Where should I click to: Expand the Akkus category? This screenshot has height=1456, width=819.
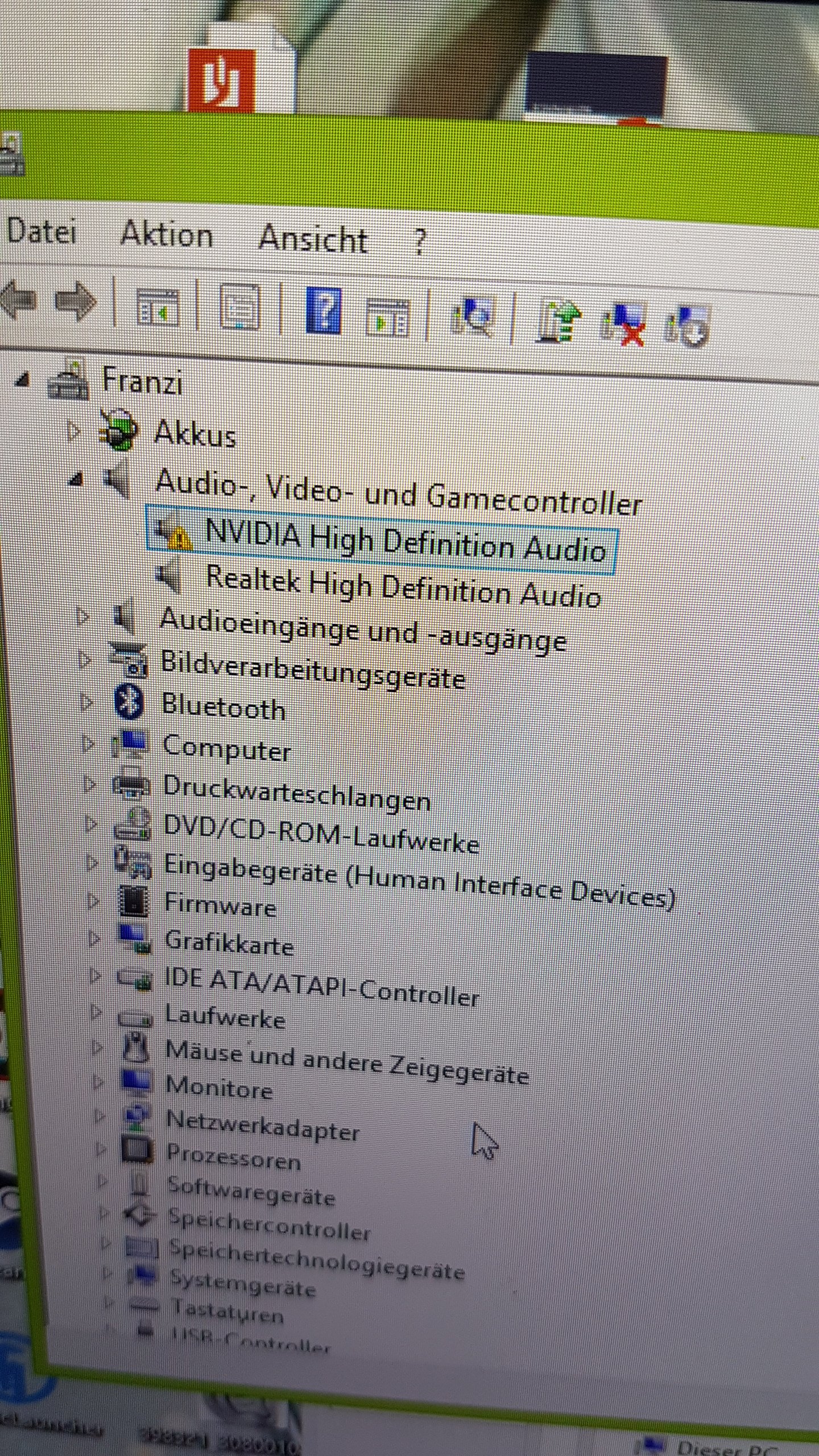(x=73, y=431)
